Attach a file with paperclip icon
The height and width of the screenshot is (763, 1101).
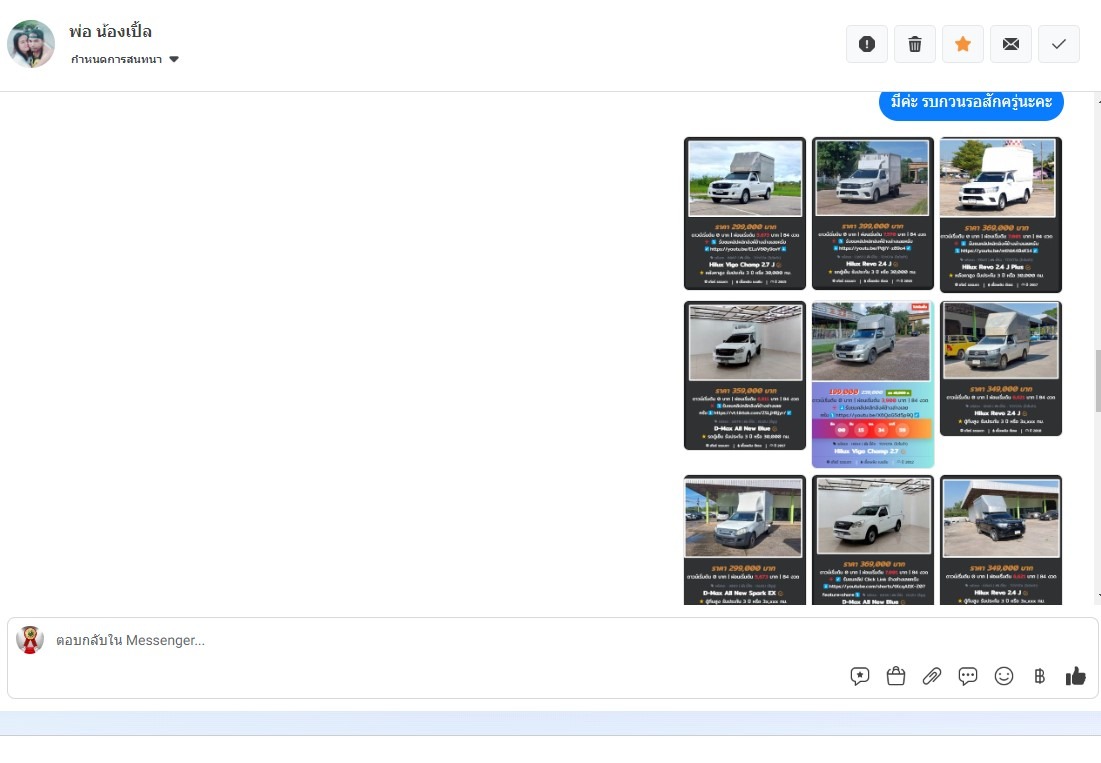click(x=932, y=676)
